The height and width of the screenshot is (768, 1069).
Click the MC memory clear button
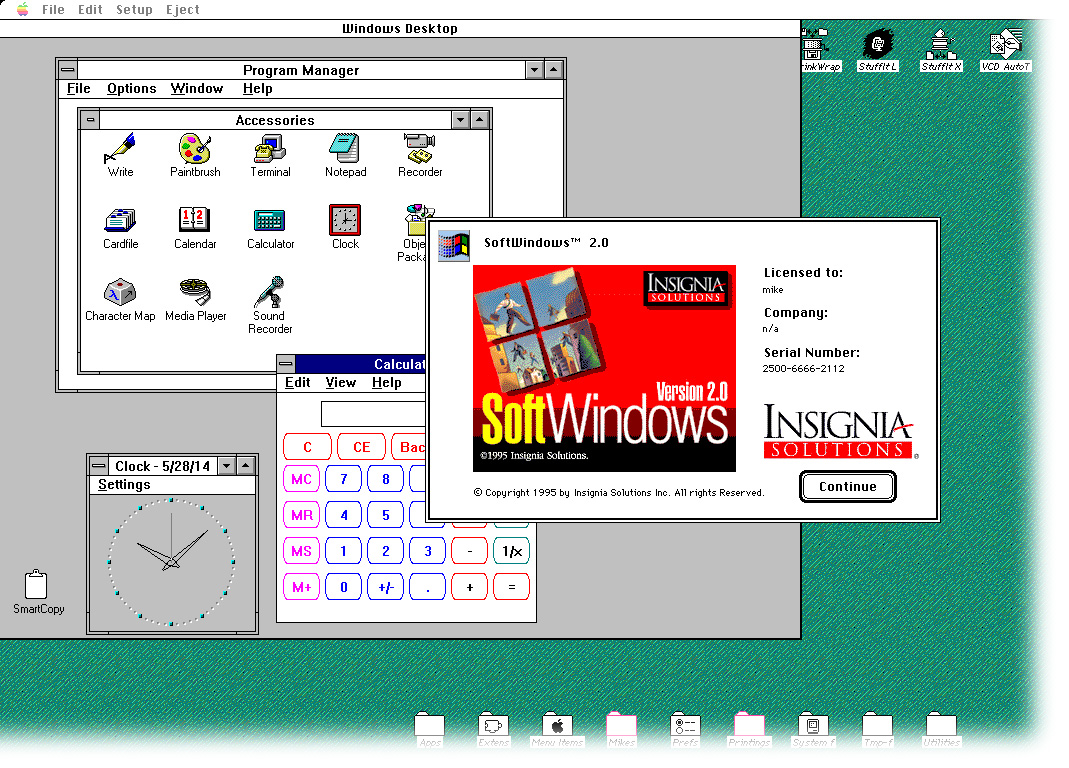click(x=301, y=479)
